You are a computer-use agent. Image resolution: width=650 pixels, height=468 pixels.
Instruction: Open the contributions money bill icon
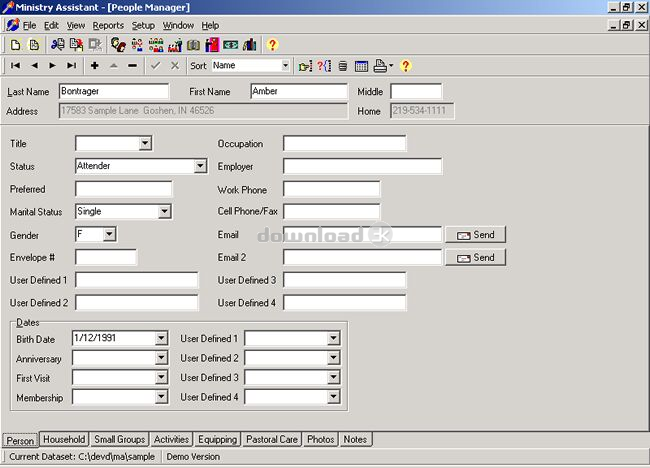click(x=230, y=45)
